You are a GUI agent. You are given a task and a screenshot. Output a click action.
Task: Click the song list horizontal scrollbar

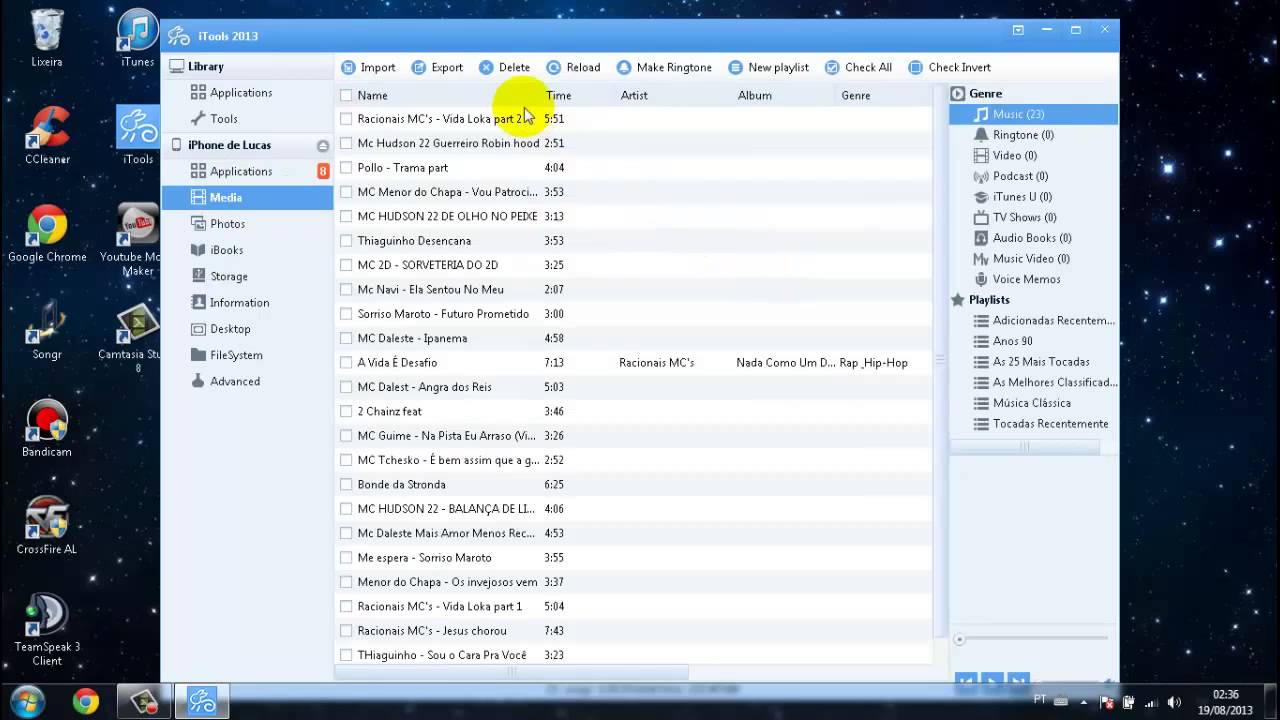[512, 672]
